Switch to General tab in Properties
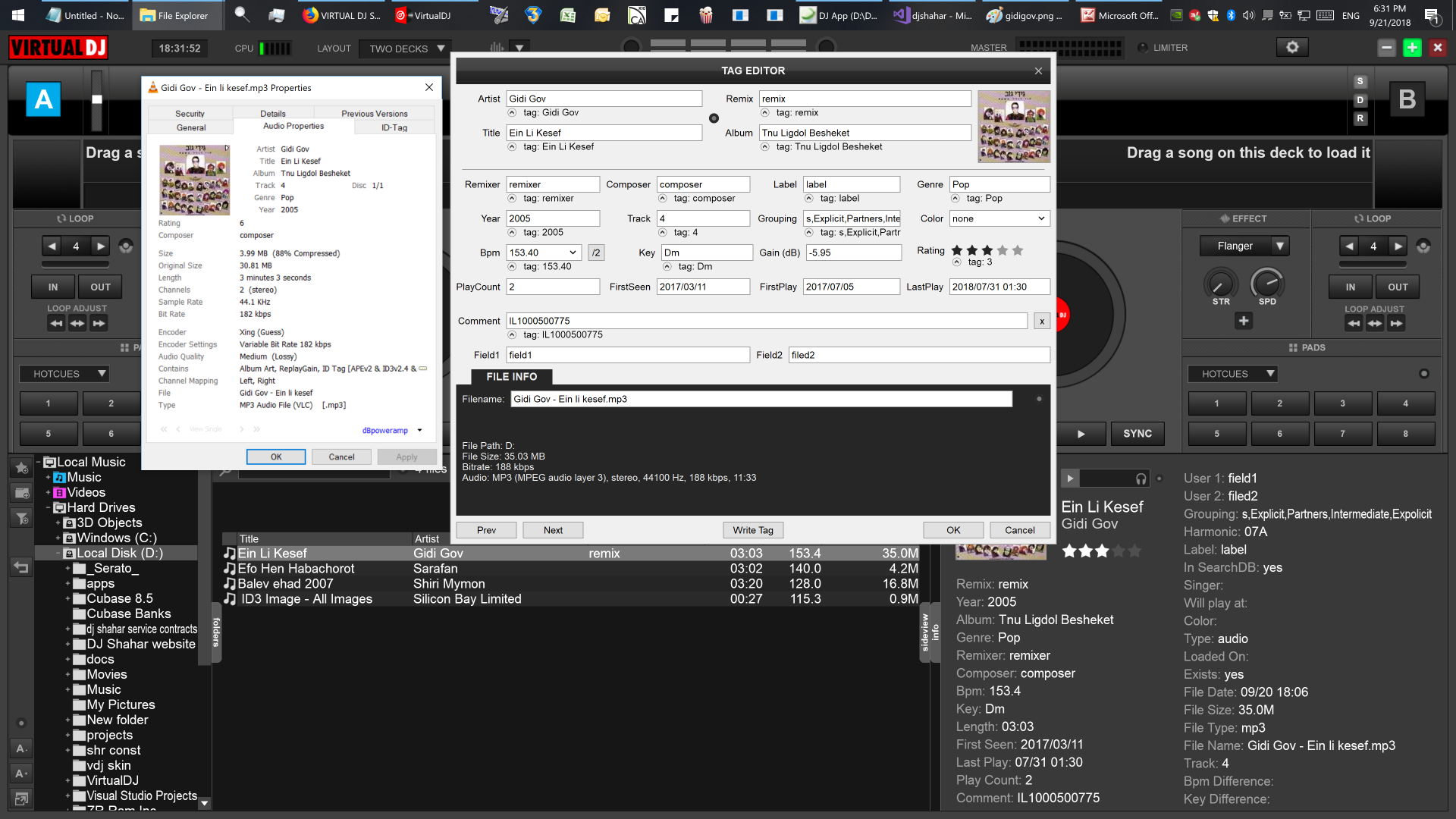Screen dimensions: 1456x819 pos(191,127)
